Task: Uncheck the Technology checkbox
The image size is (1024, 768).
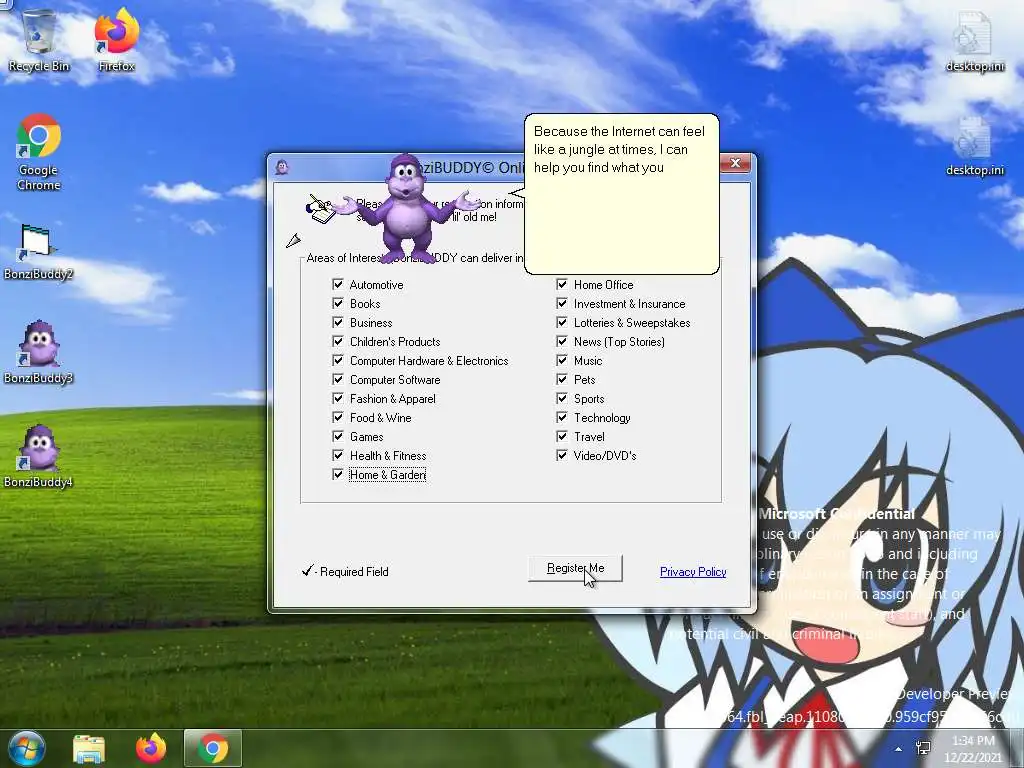Action: tap(562, 417)
